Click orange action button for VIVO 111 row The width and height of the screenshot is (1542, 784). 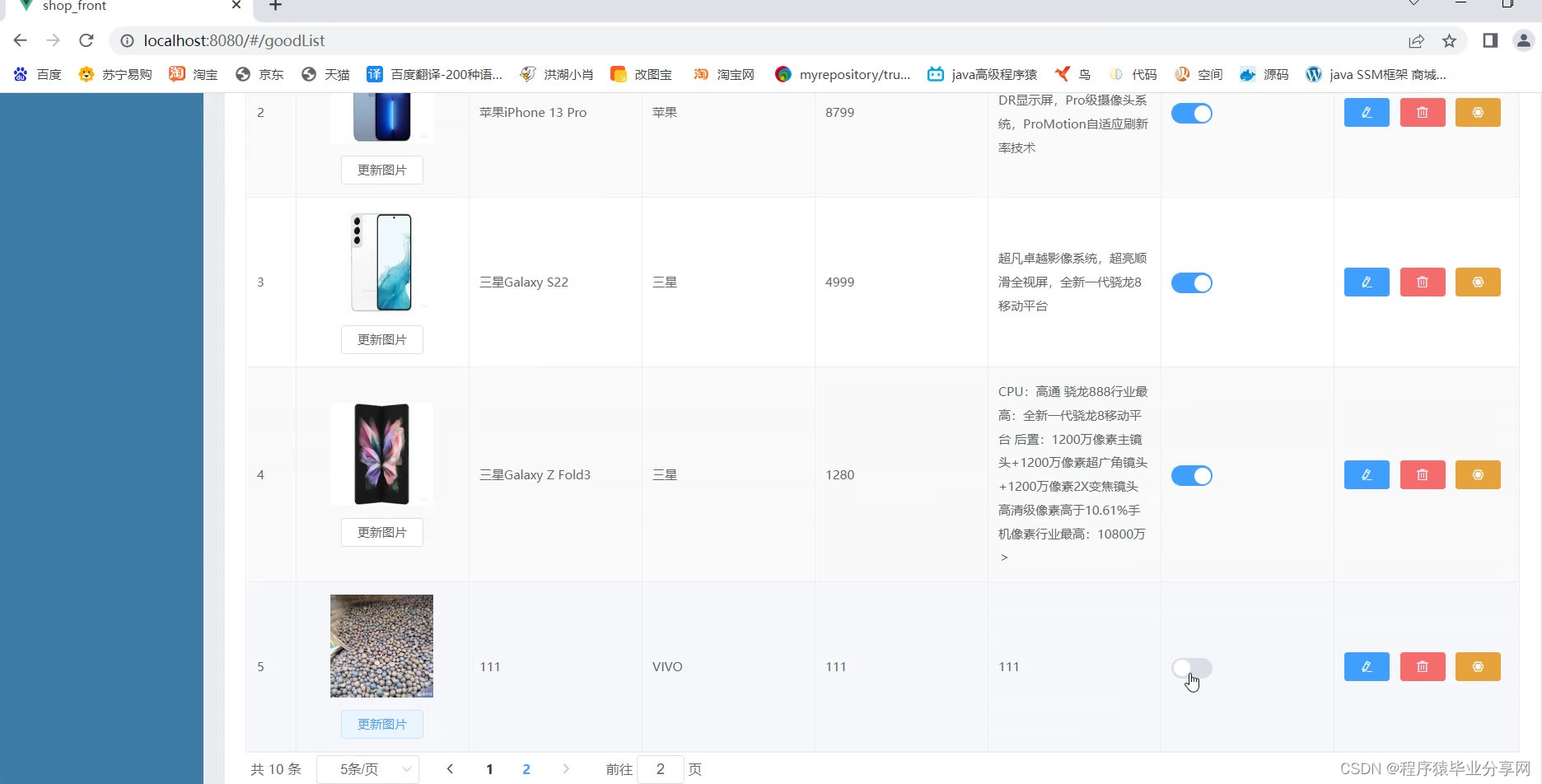1478,667
